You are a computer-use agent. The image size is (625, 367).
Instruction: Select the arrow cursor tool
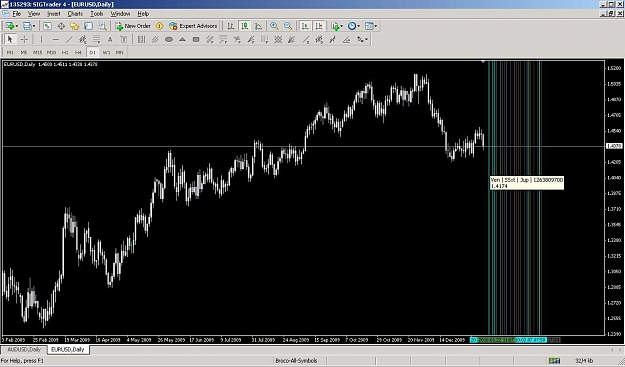10,39
